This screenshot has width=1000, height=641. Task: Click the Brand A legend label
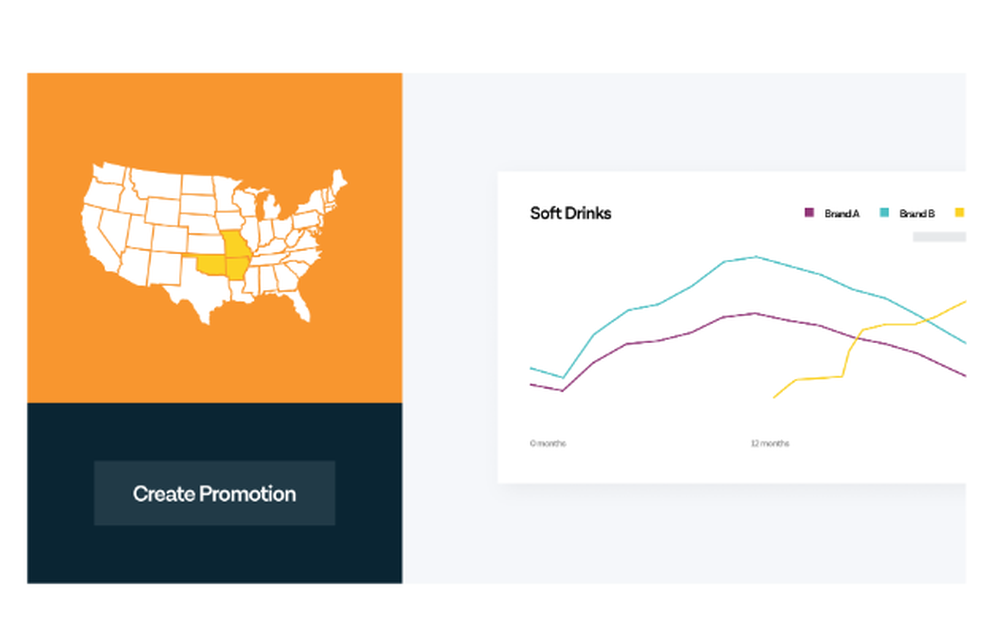842,214
